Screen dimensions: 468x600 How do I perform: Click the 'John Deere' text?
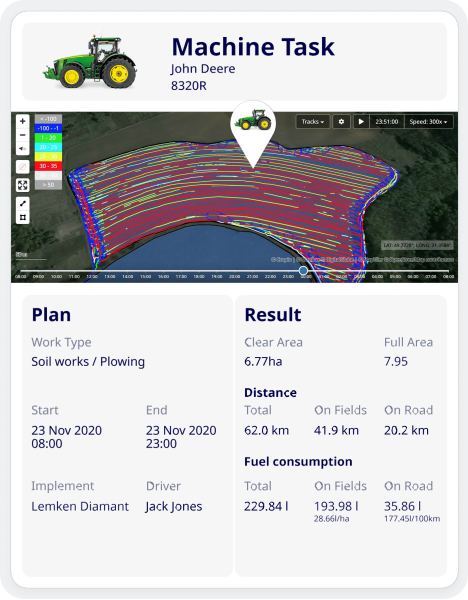point(203,69)
